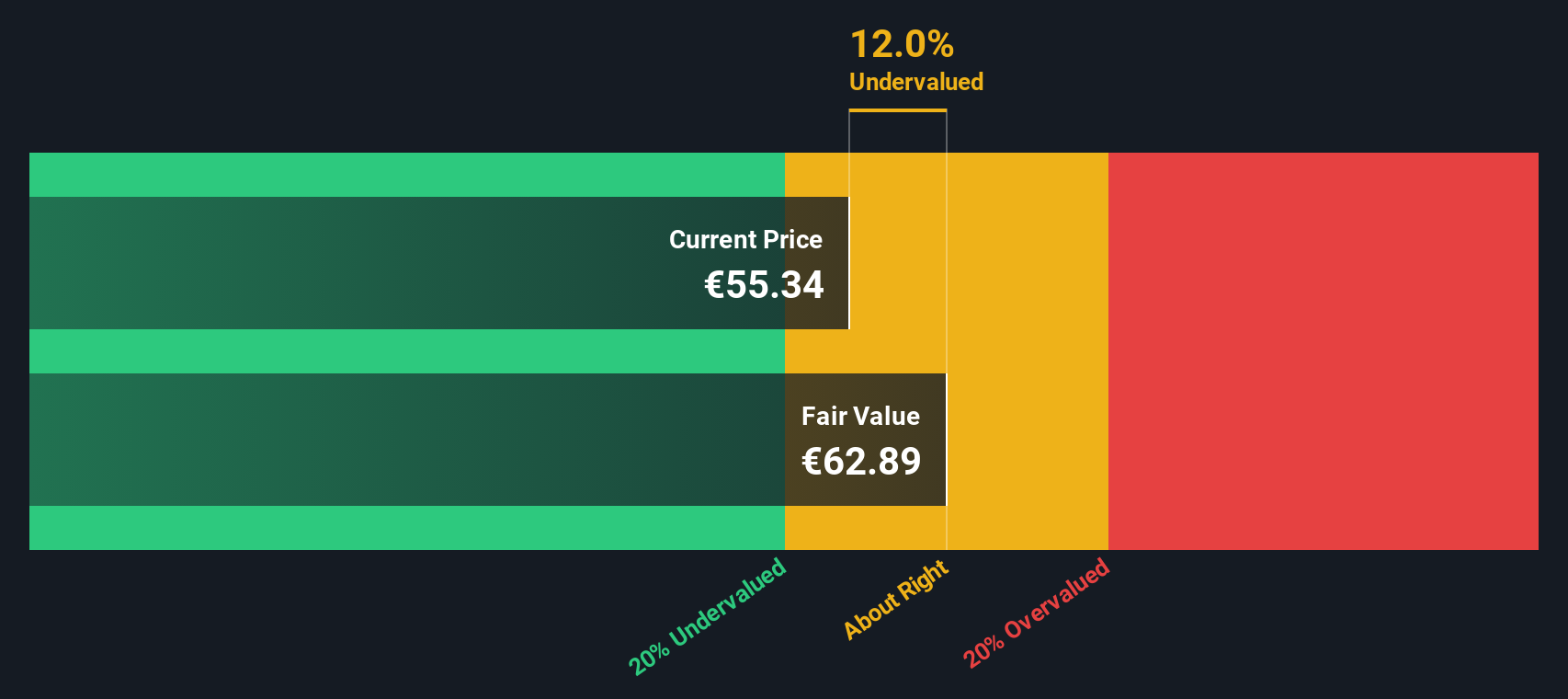Click the dark Fair Value bar

488,440
